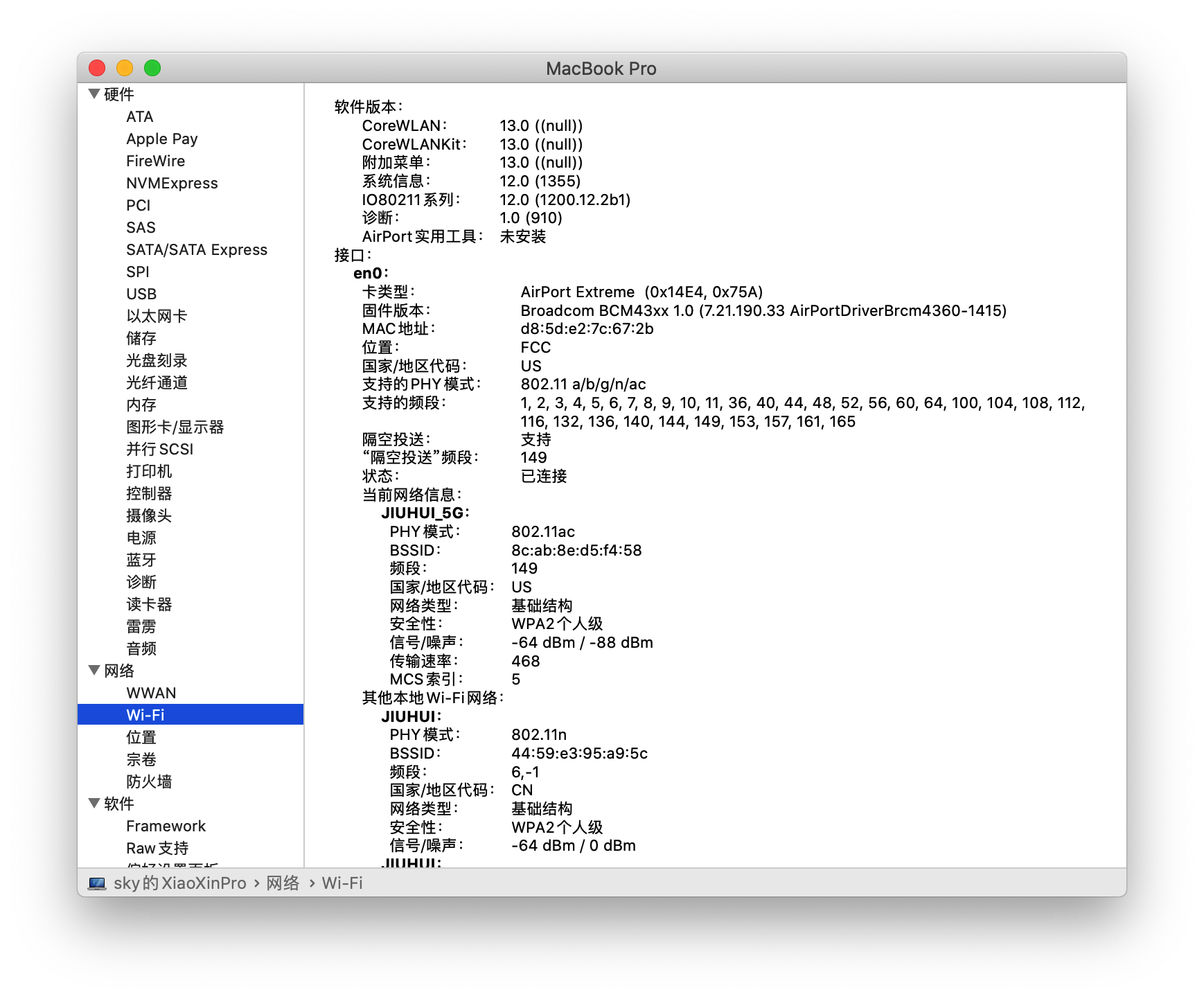
Task: Click the JIUHUI_5G network heading
Action: (x=425, y=513)
